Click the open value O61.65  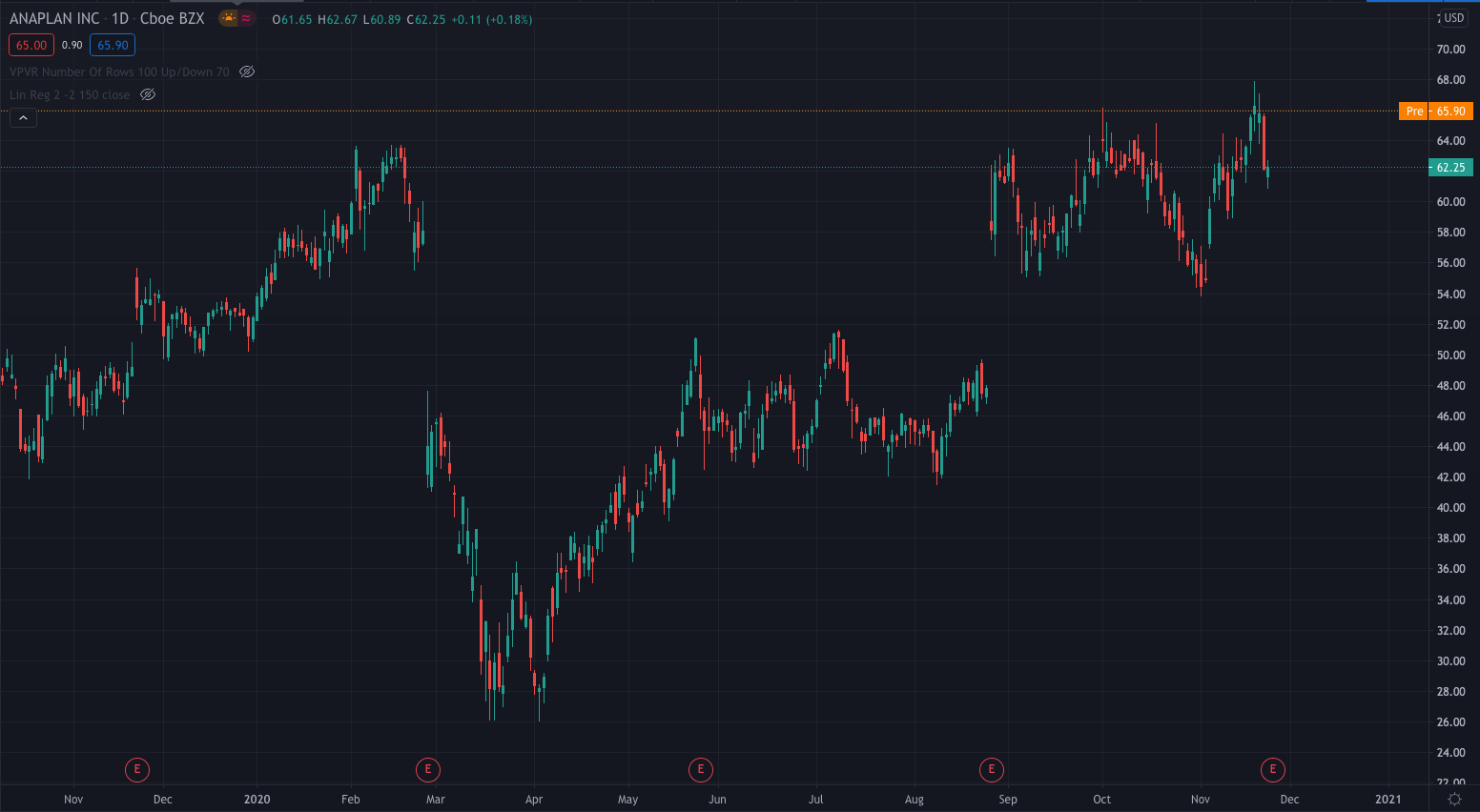pos(292,19)
